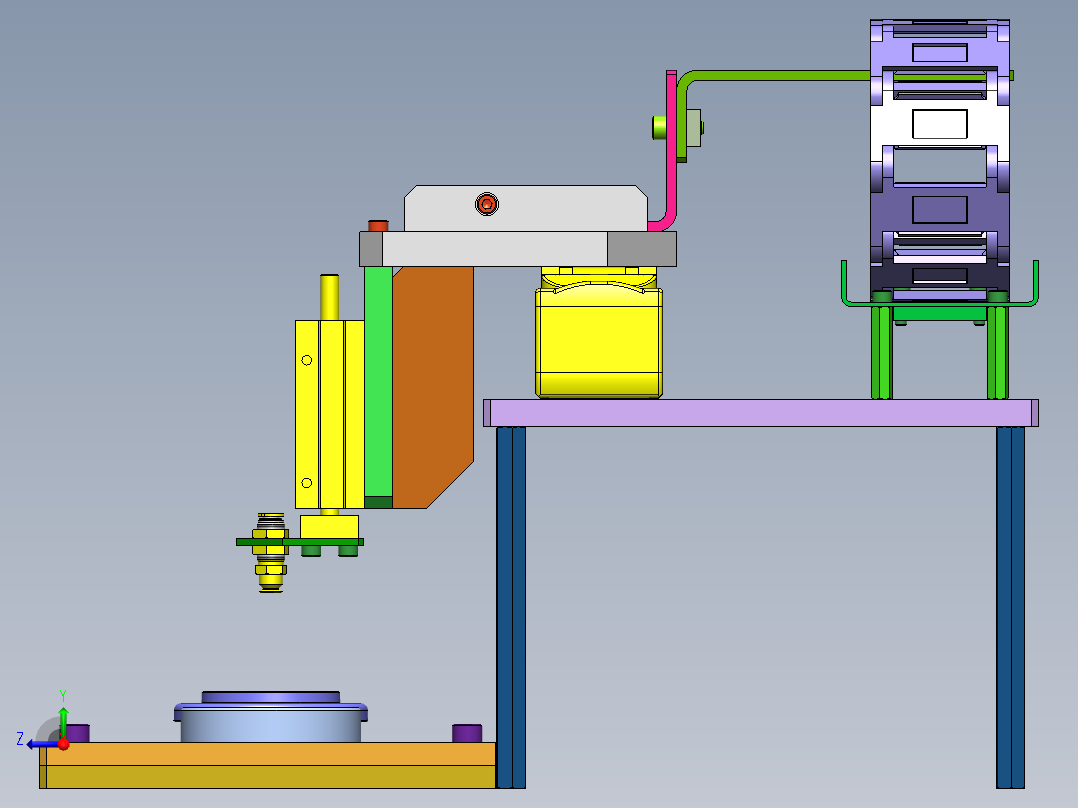Click the blue Z axis arrow of triad
1078x808 pixels.
coord(41,744)
